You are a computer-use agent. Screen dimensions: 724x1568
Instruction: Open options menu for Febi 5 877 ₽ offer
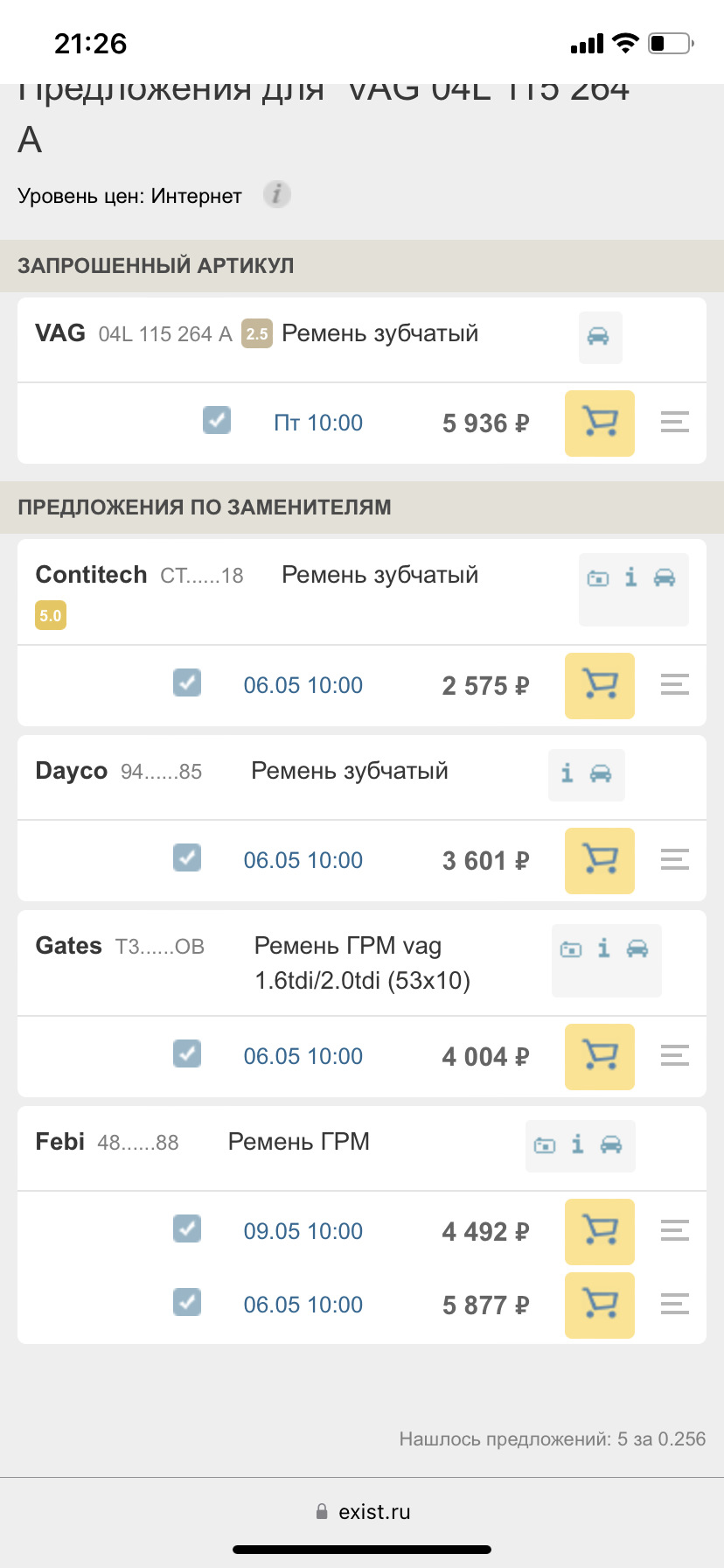674,1305
